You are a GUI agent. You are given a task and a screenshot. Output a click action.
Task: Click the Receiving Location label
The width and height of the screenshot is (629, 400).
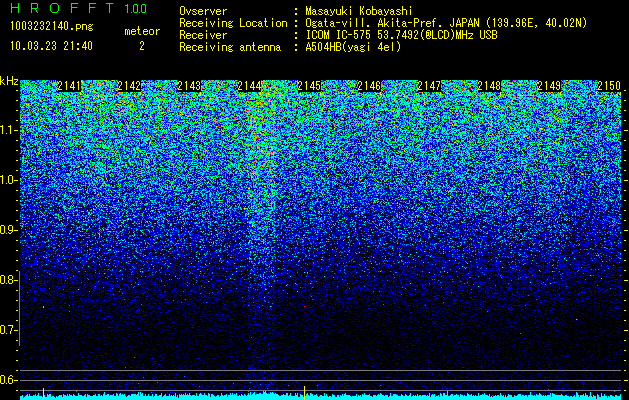coord(233,23)
